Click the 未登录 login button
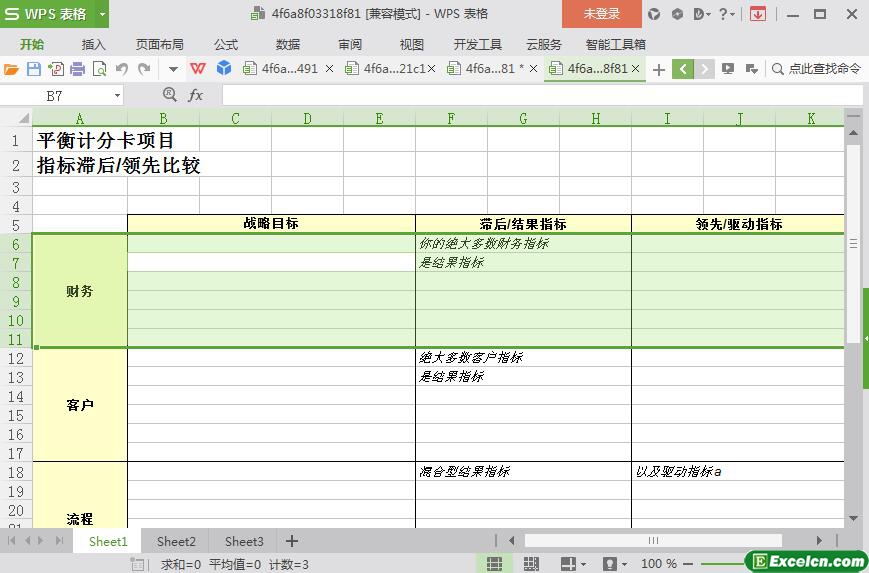Screen dimensions: 869x573 pyautogui.click(x=601, y=14)
